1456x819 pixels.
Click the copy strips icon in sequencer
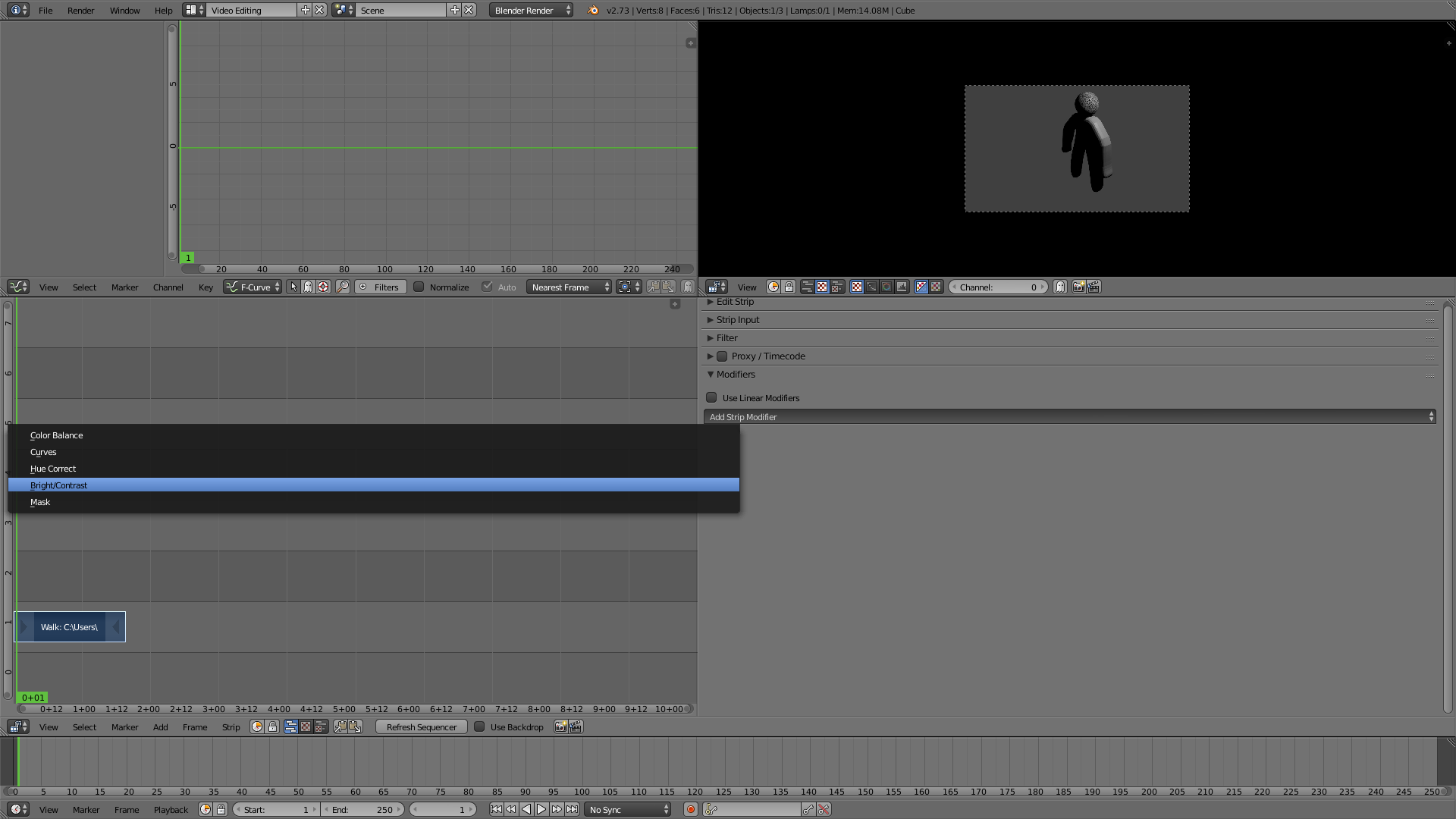click(x=340, y=726)
